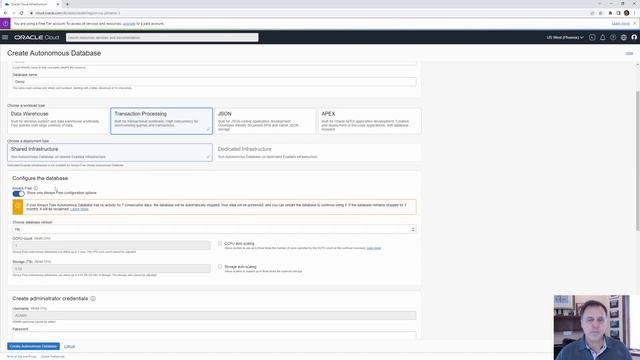This screenshot has width=640, height=360.
Task: Select the APEX workload type
Action: pos(369,121)
